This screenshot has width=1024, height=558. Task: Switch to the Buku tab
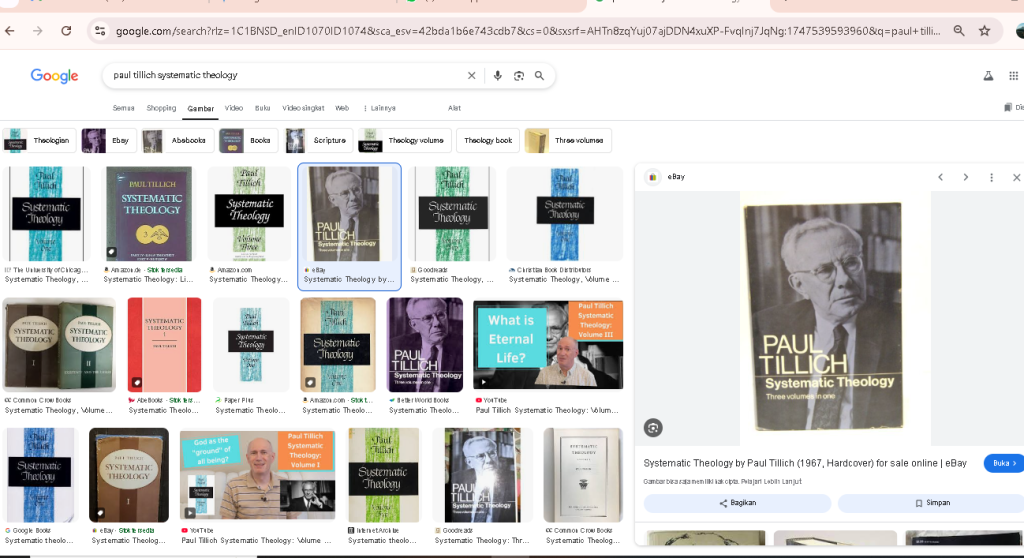coord(263,108)
